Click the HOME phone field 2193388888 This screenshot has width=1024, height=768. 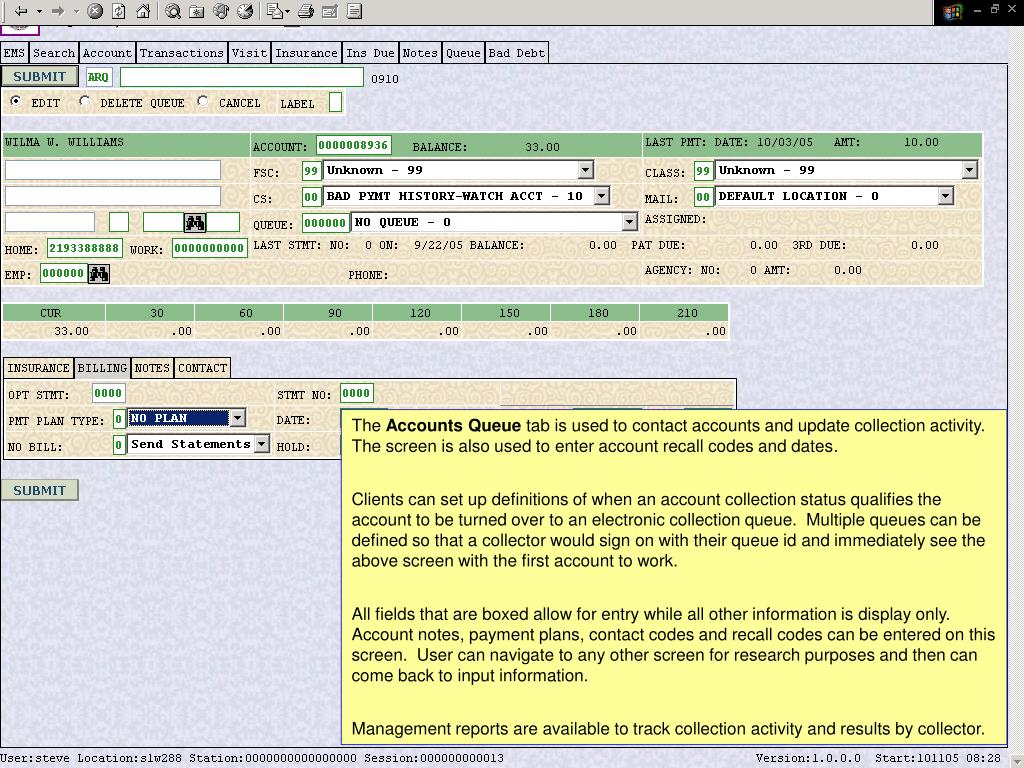click(85, 248)
